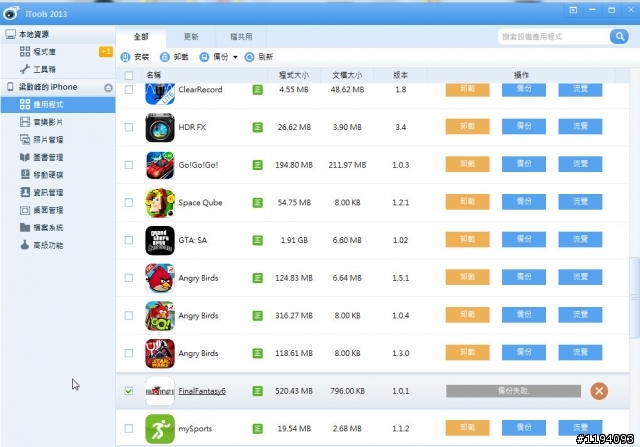The image size is (640, 447).
Task: Click the GTA: SA app icon
Action: [x=160, y=240]
